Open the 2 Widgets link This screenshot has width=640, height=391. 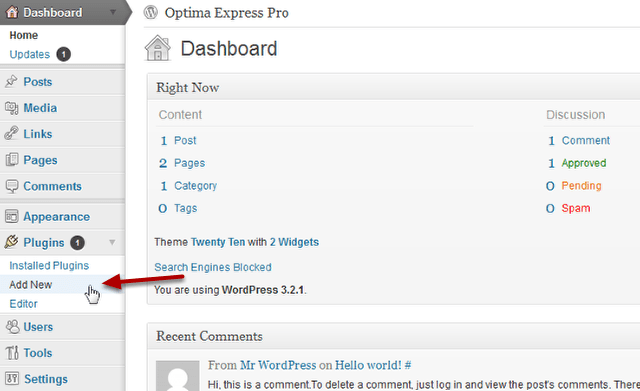(294, 242)
